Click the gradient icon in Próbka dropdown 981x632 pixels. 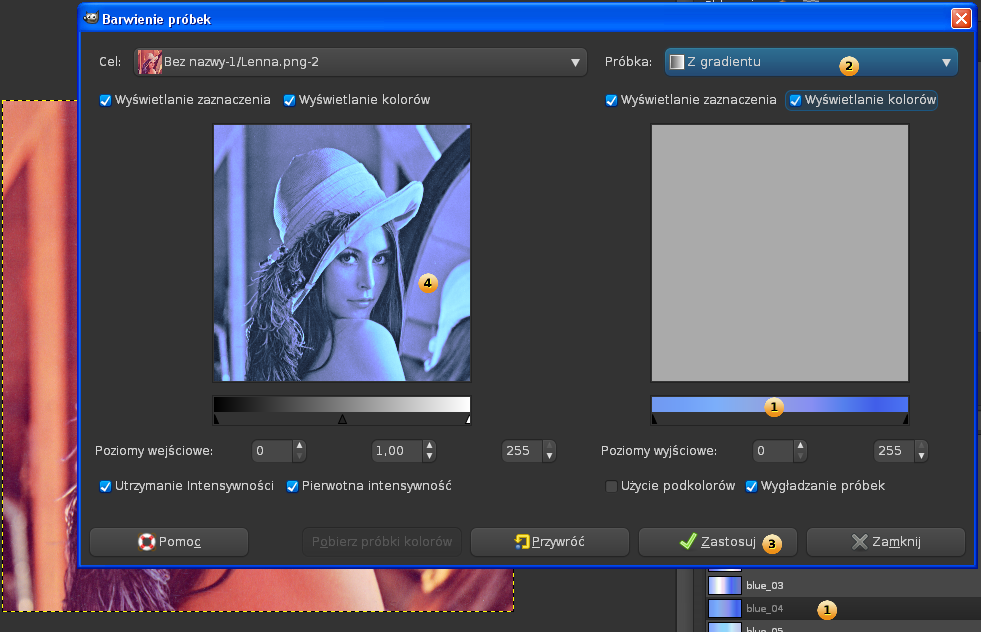coord(677,62)
